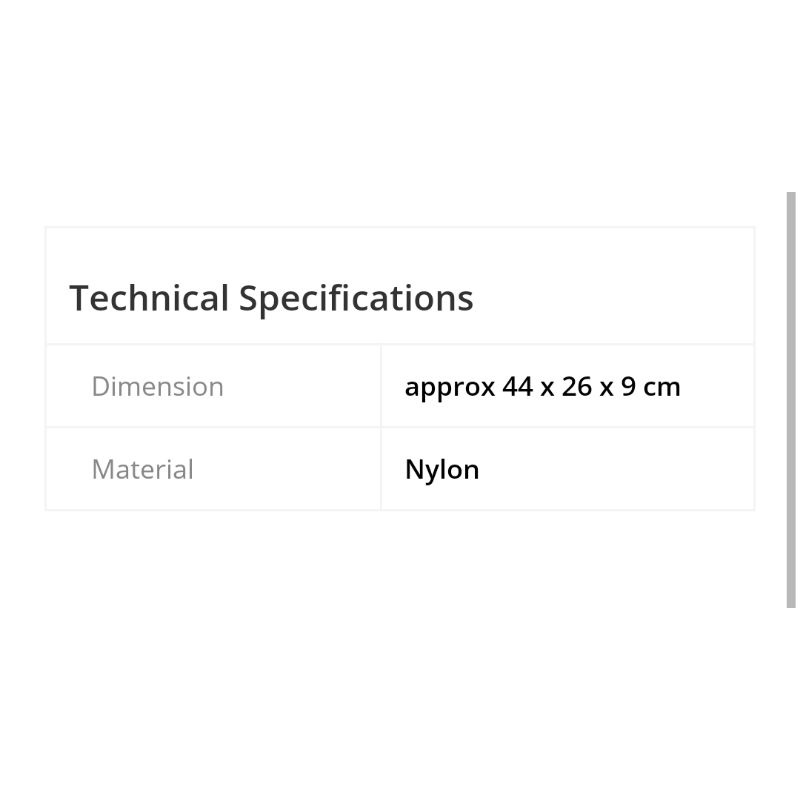Viewport: 800px width, 800px height.
Task: Click the blank area right of "Nylon" in its cell
Action: 620,470
